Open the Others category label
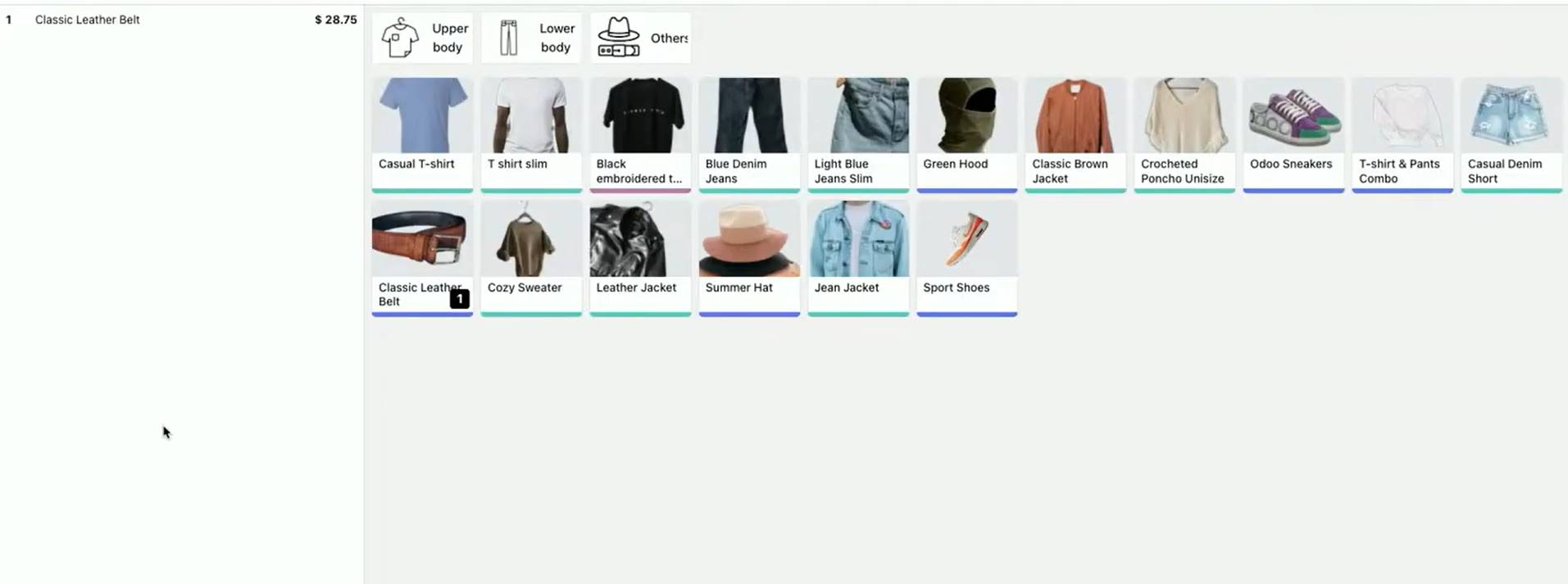 pyautogui.click(x=669, y=38)
